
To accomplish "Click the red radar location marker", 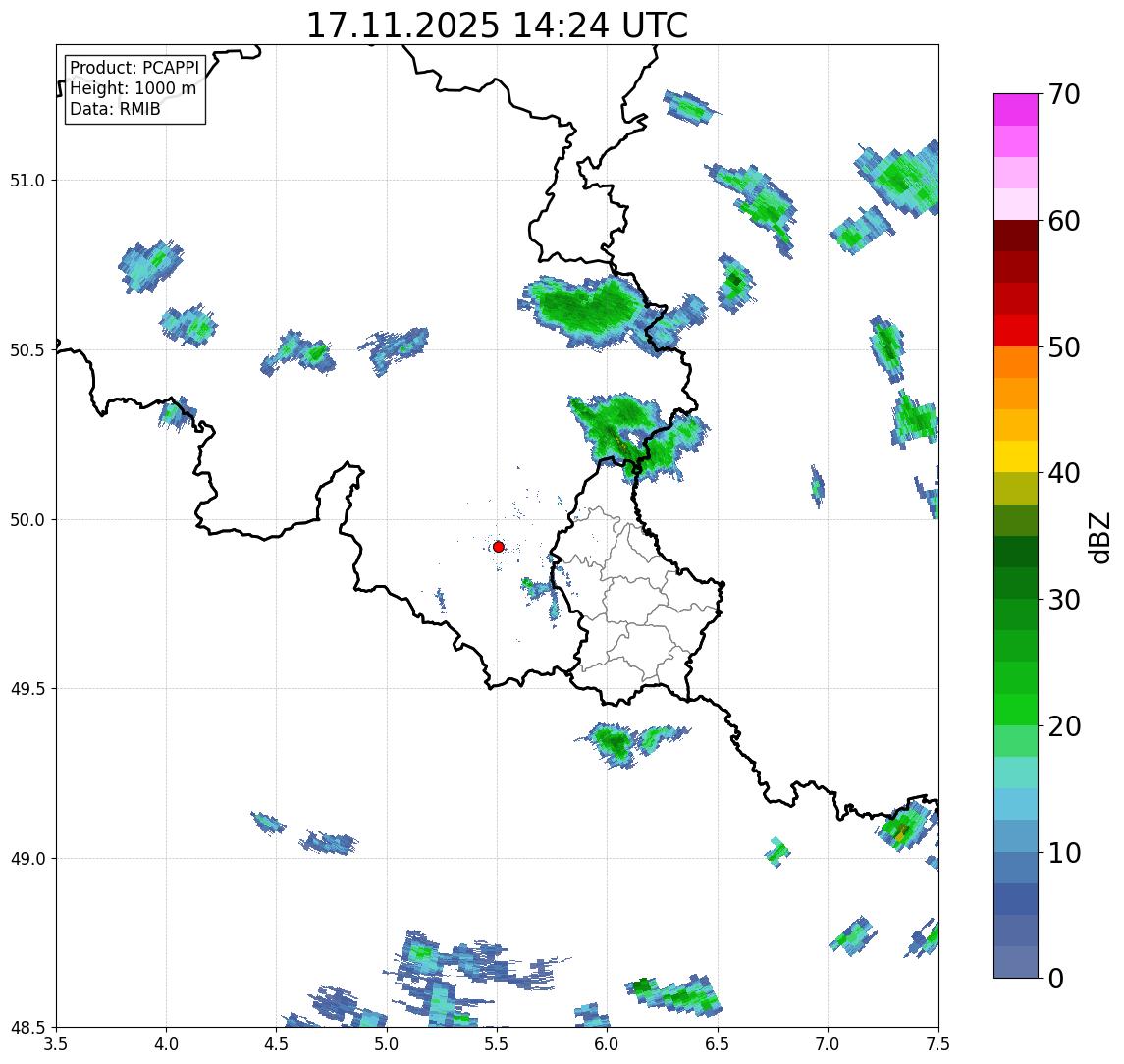I will tap(499, 547).
